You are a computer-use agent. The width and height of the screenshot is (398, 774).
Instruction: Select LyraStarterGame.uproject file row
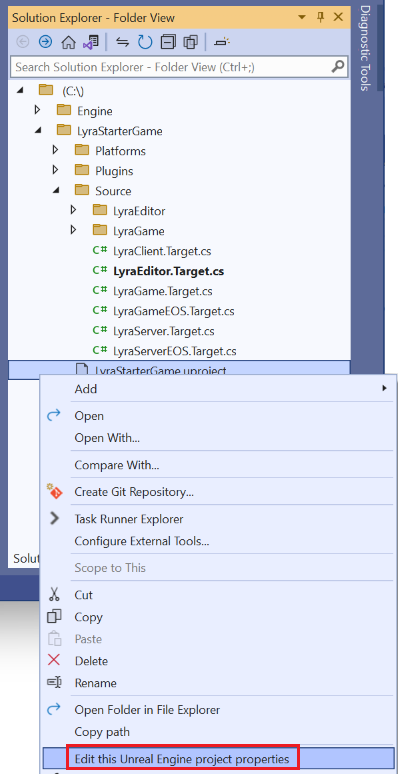coord(179,369)
